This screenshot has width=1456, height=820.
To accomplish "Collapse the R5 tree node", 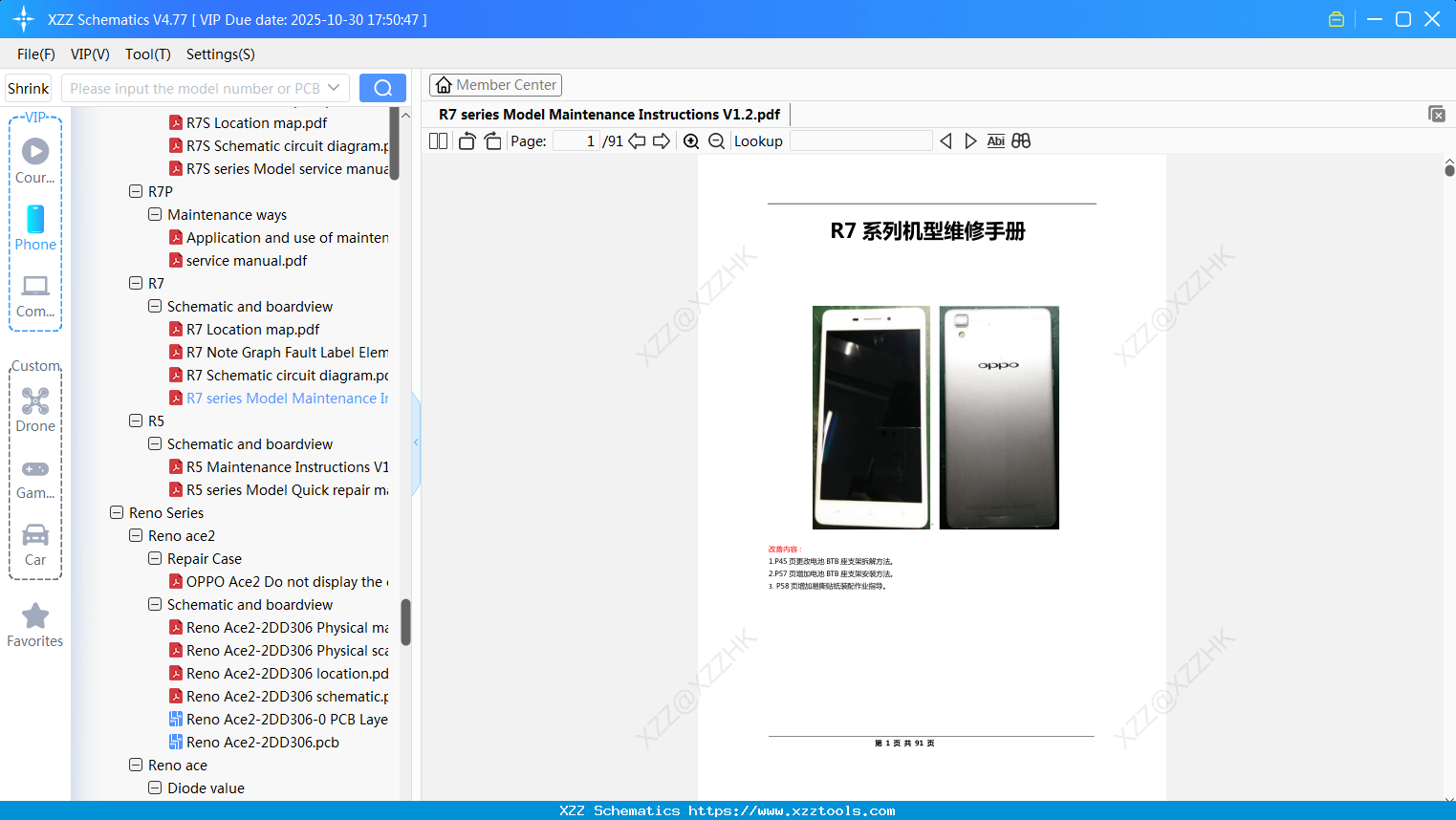I will [136, 421].
